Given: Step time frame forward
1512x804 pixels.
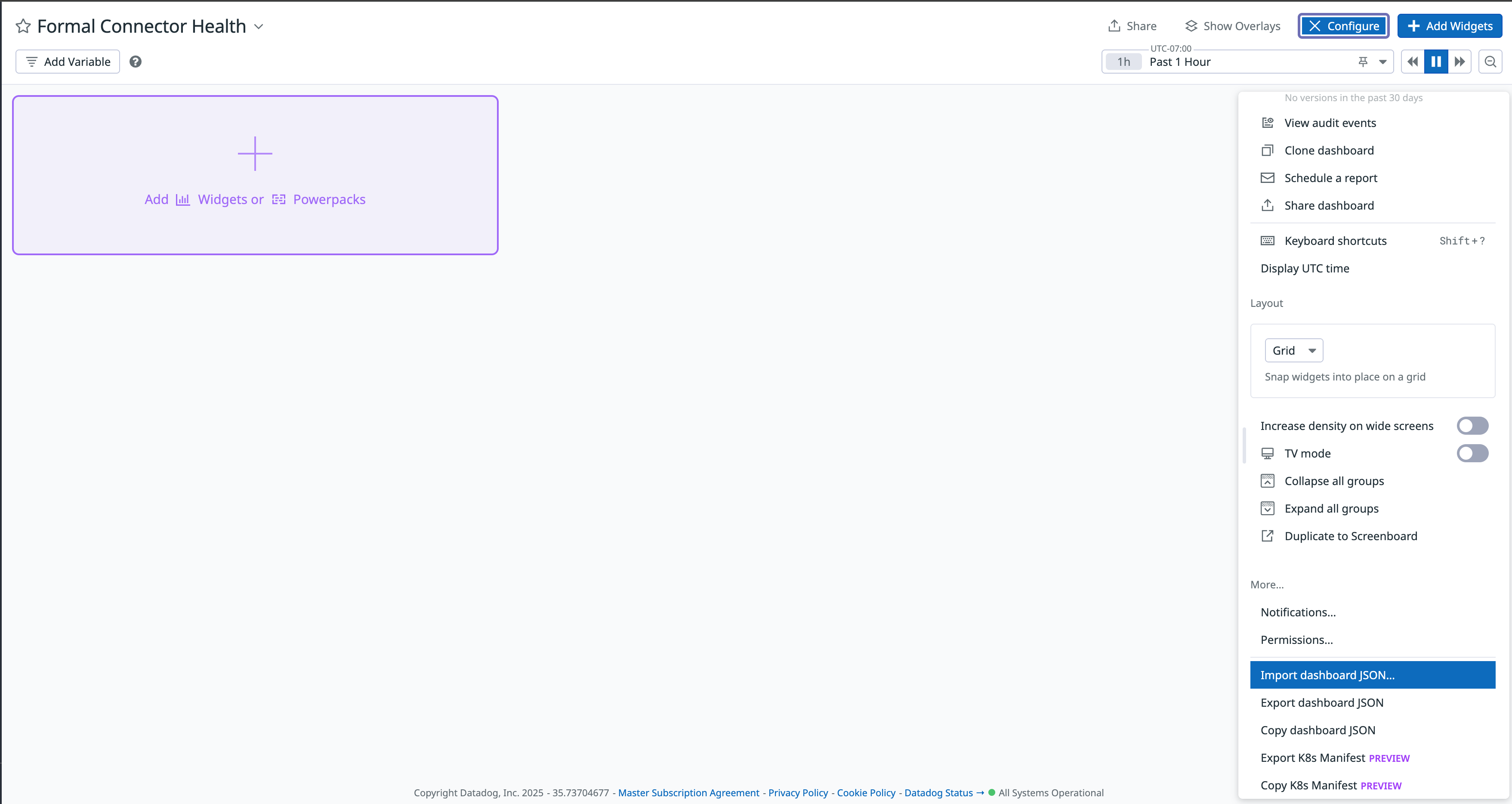Looking at the screenshot, I should point(1460,62).
